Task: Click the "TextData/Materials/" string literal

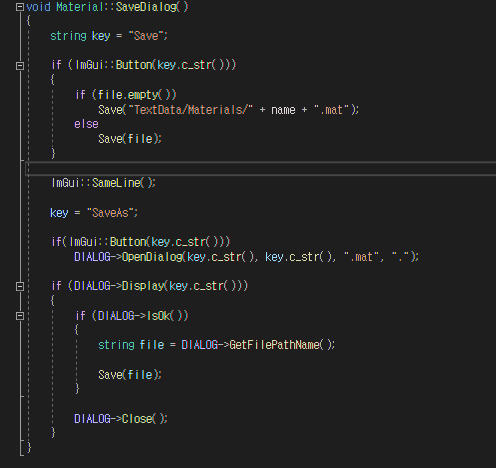Action: point(190,110)
